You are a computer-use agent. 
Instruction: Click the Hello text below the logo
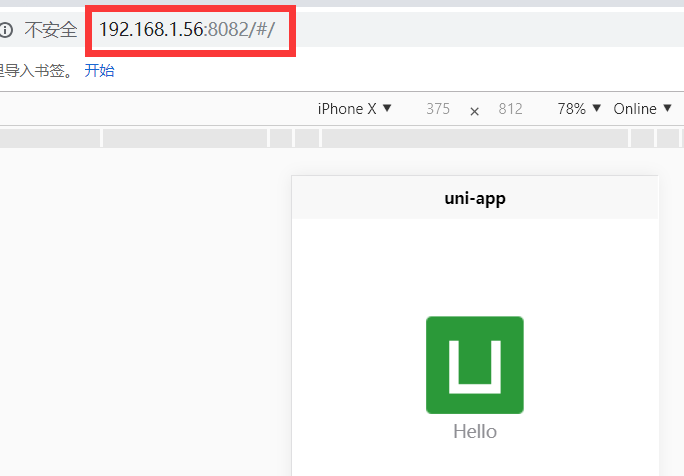click(475, 431)
